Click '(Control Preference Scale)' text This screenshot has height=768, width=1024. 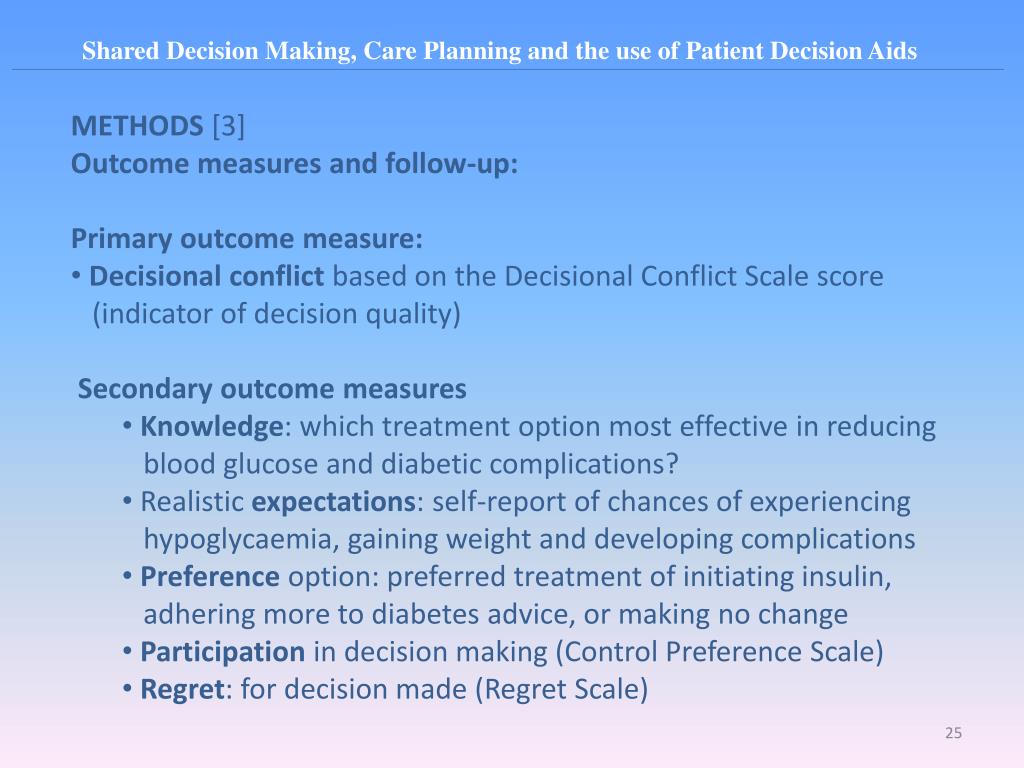tap(720, 652)
